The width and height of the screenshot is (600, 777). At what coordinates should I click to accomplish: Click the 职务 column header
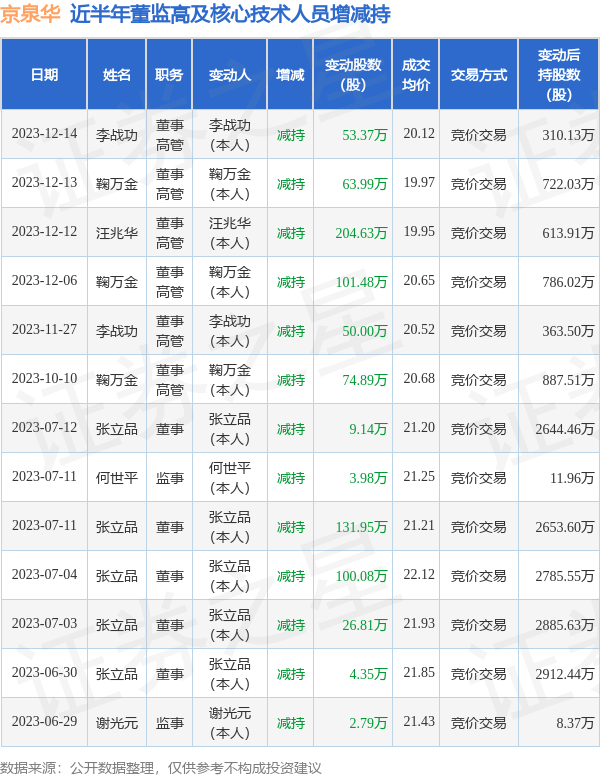pyautogui.click(x=169, y=75)
